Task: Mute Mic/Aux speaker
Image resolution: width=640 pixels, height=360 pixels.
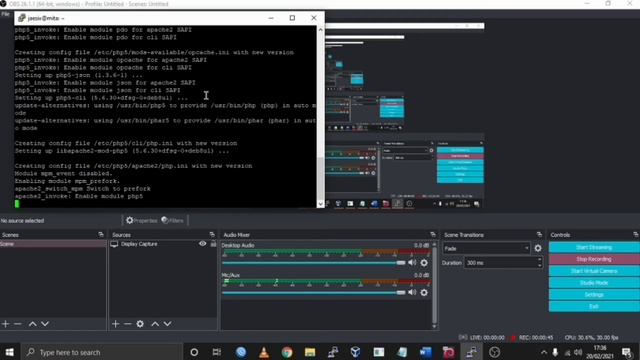Action: tap(412, 292)
